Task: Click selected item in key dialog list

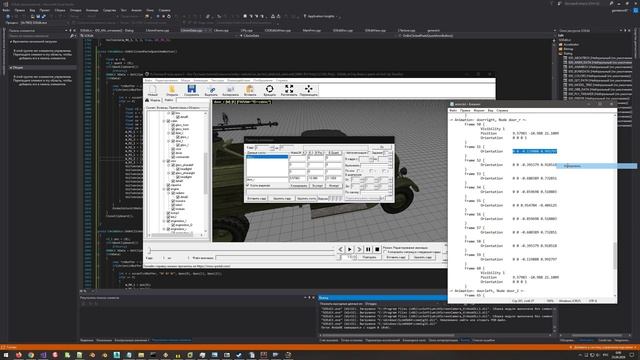Action: (x=267, y=157)
